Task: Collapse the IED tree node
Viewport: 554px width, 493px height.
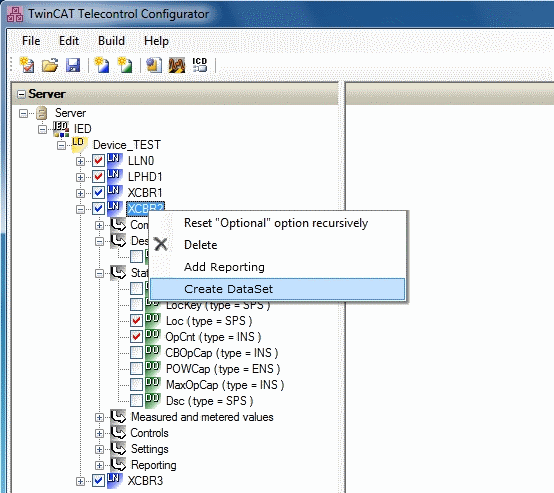Action: click(42, 129)
